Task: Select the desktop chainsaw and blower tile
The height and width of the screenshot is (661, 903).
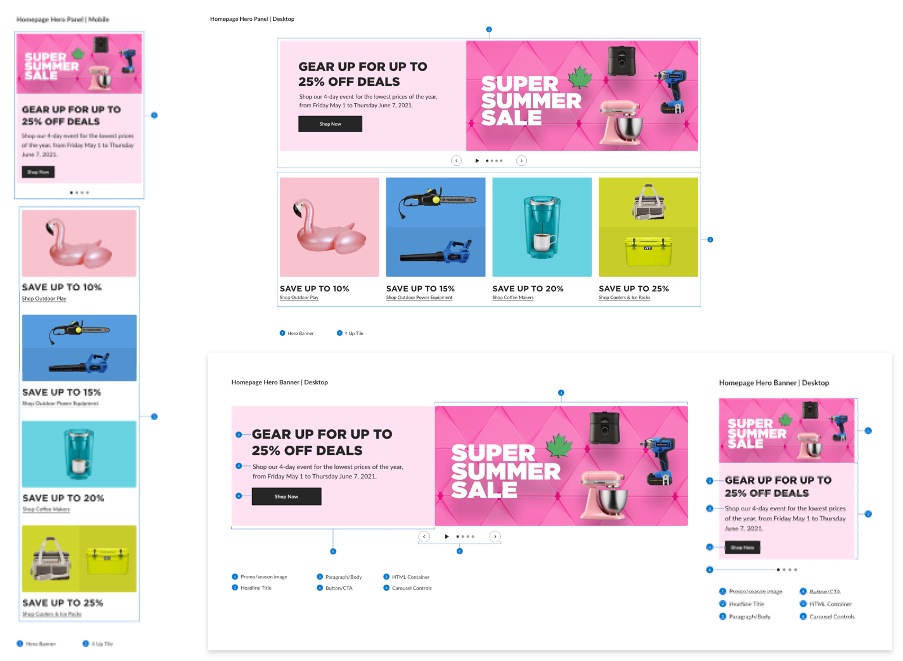Action: point(435,227)
